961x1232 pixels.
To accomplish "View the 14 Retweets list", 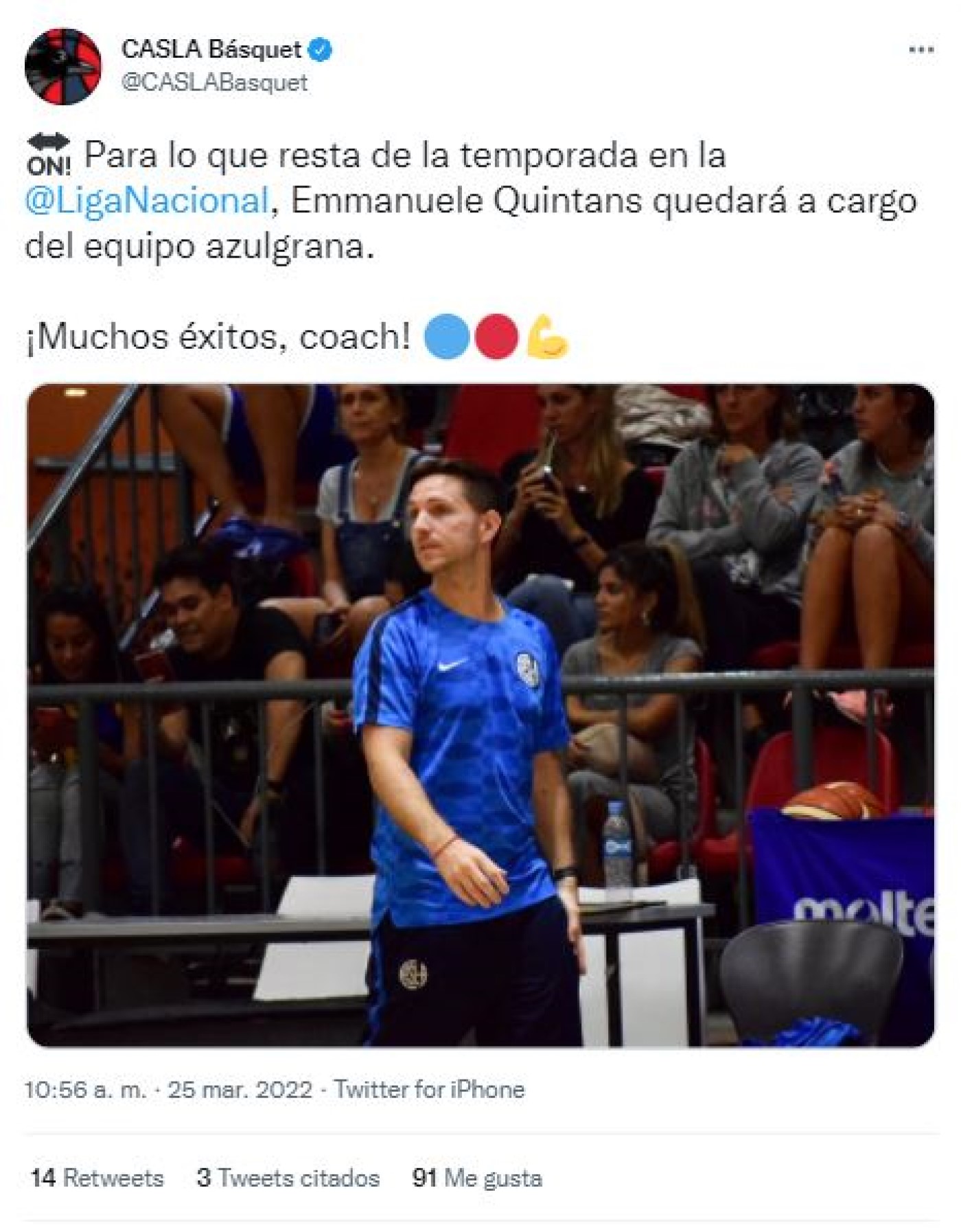I will coord(97,1178).
